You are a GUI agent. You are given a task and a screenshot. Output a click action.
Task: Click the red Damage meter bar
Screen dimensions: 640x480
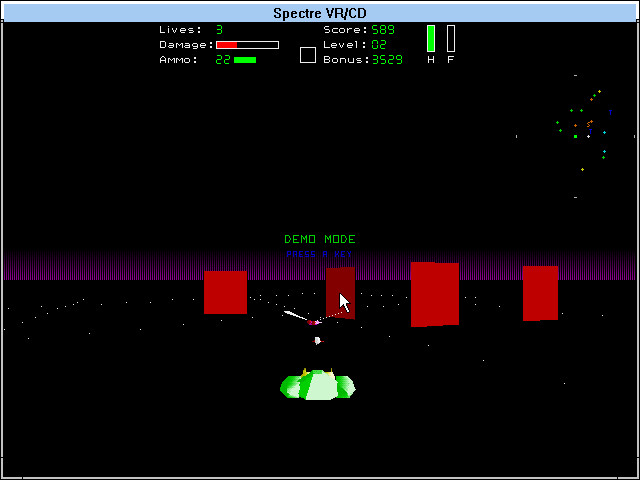click(x=247, y=45)
